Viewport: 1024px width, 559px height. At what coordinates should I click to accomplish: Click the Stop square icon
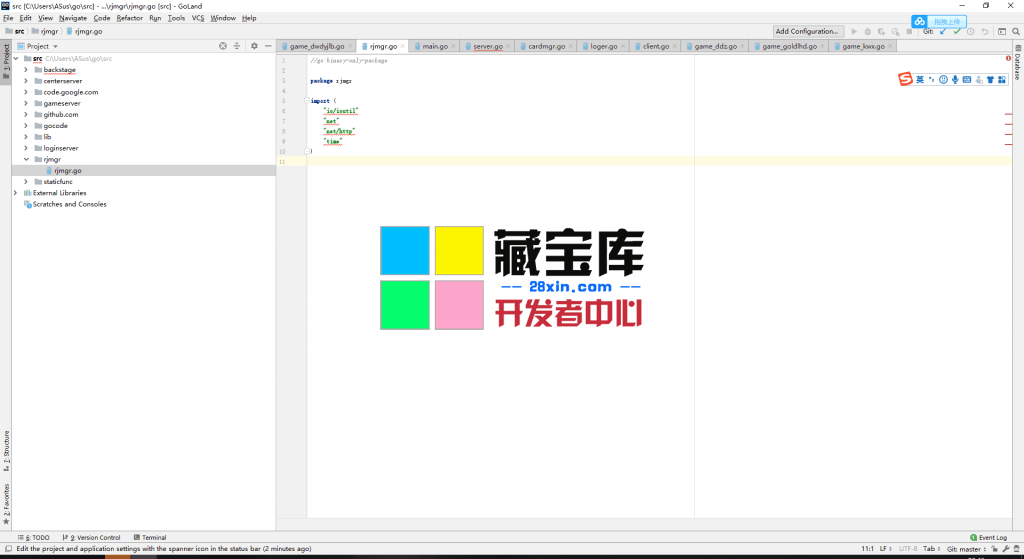909,31
